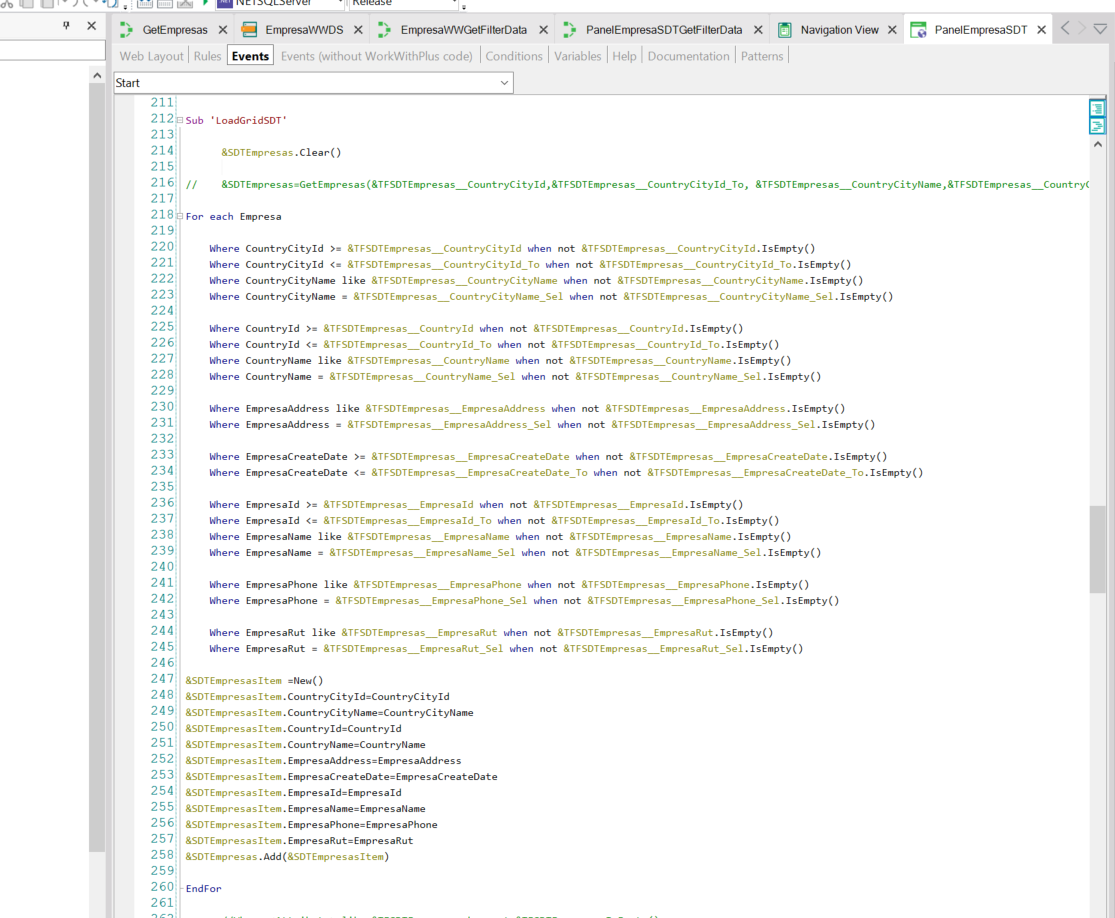The image size is (1115, 918).
Task: Select the PanelEmpresaSDT tab
Action: click(x=981, y=30)
